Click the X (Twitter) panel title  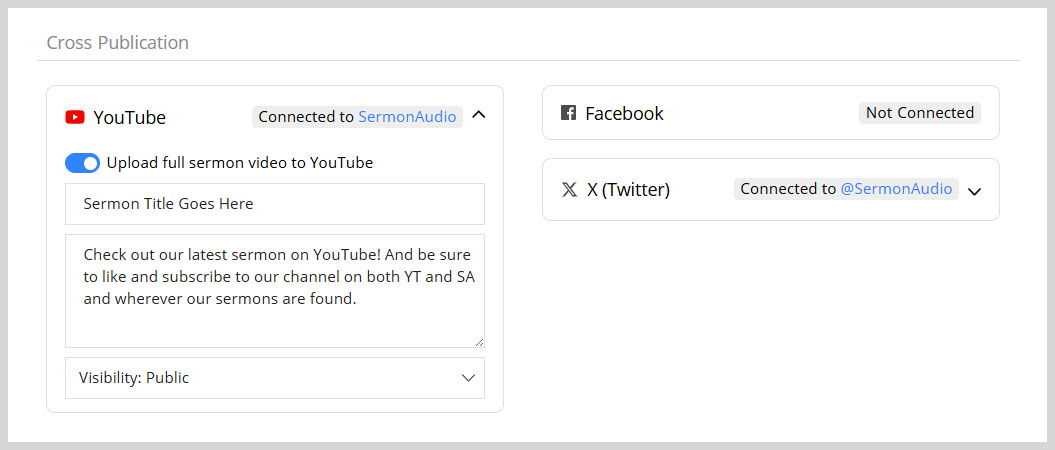click(628, 190)
